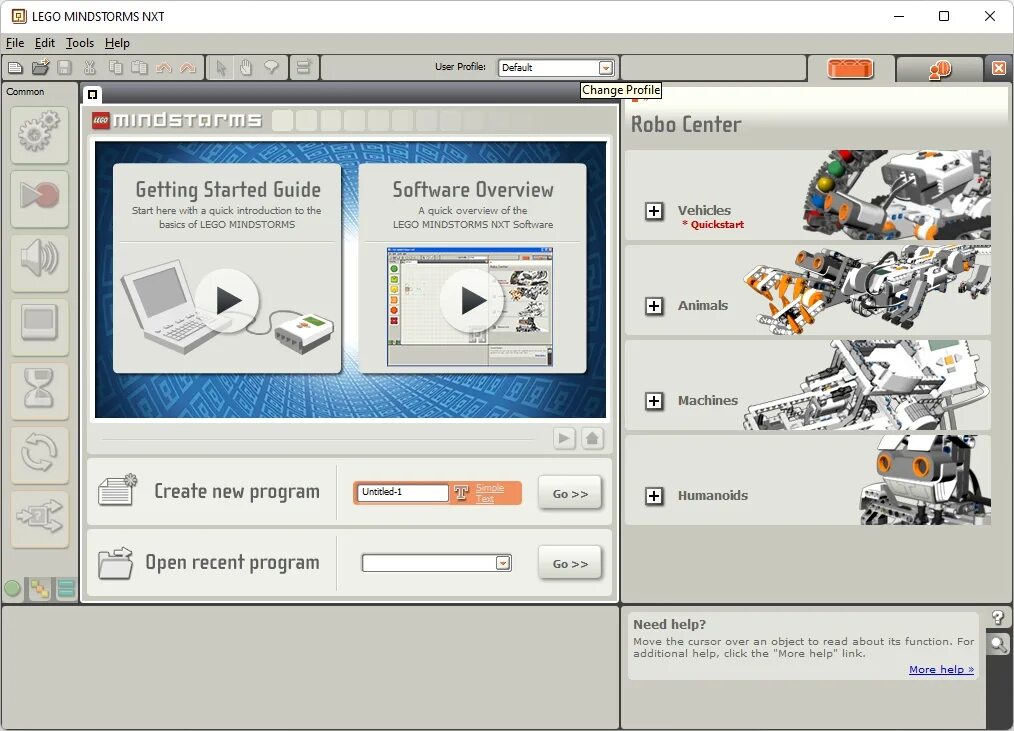Click the Vehicles robot thumbnail image
The image size is (1014, 731).
click(x=896, y=195)
